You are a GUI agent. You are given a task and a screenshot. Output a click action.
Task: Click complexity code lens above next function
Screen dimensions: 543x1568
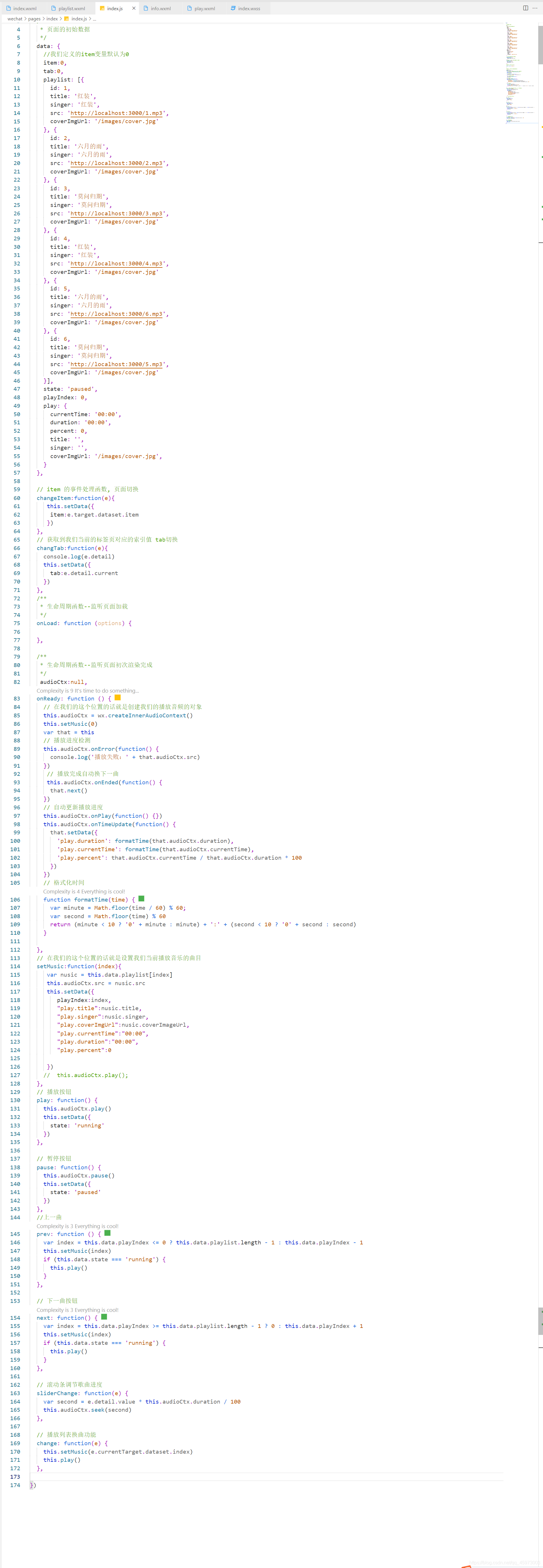[77, 1310]
